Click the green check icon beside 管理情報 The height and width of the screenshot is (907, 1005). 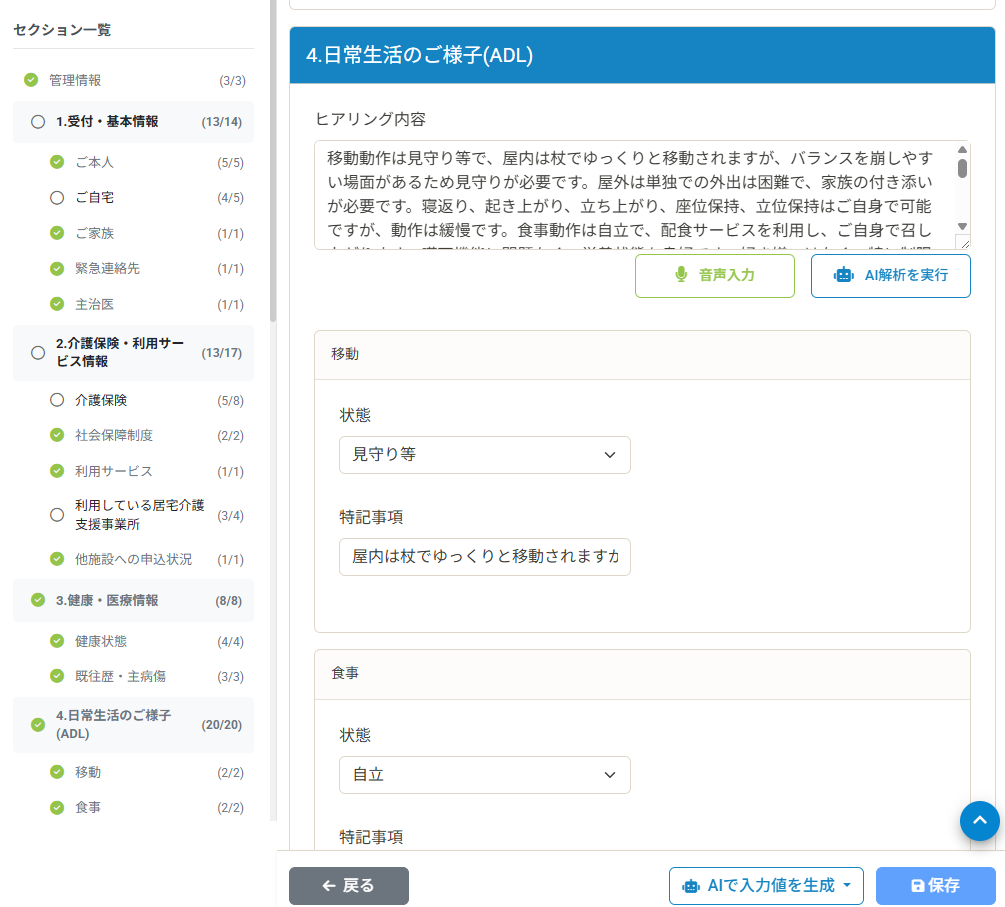31,80
